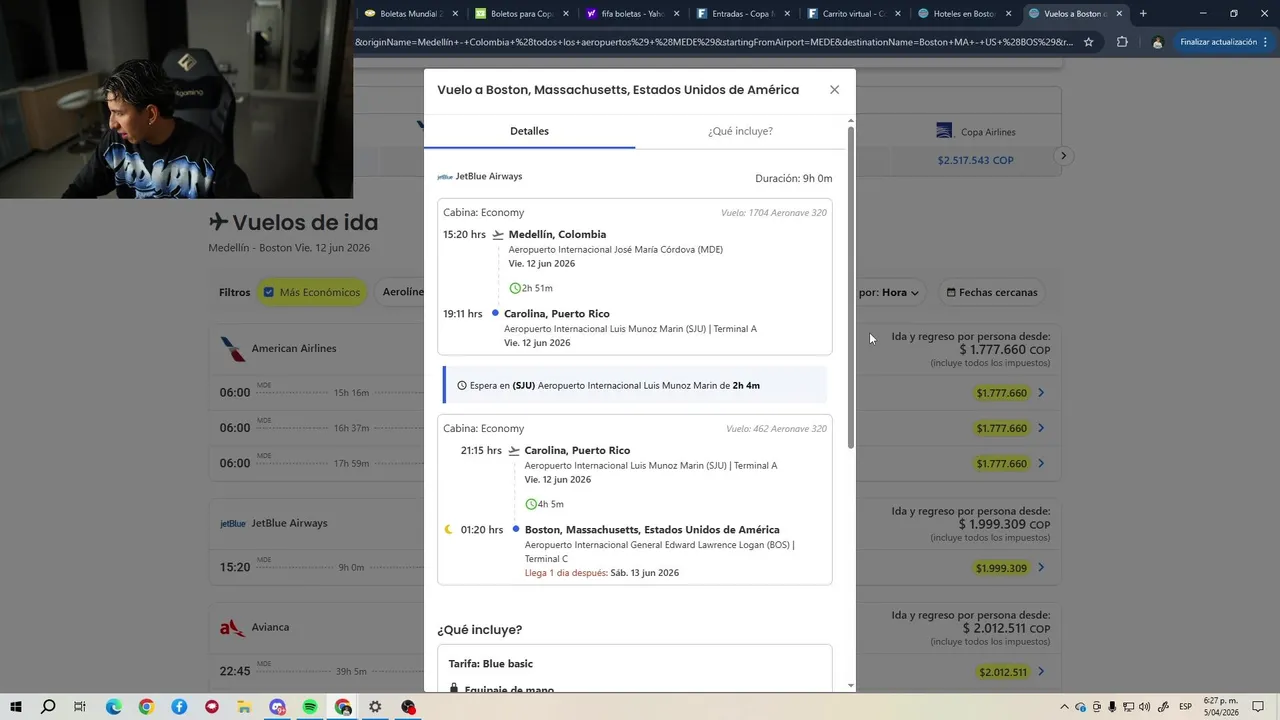Open the ¿Qué incluye? tab
Screen dimensions: 1280x720
tap(740, 131)
